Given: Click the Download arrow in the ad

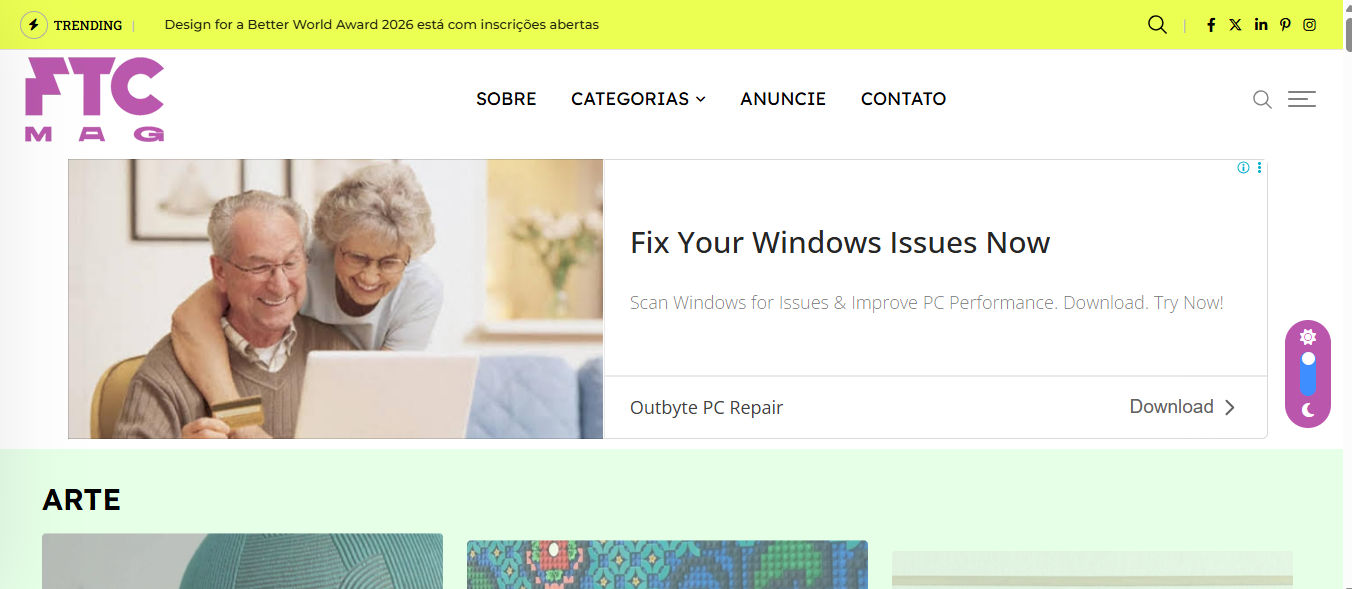Looking at the screenshot, I should click(1230, 407).
